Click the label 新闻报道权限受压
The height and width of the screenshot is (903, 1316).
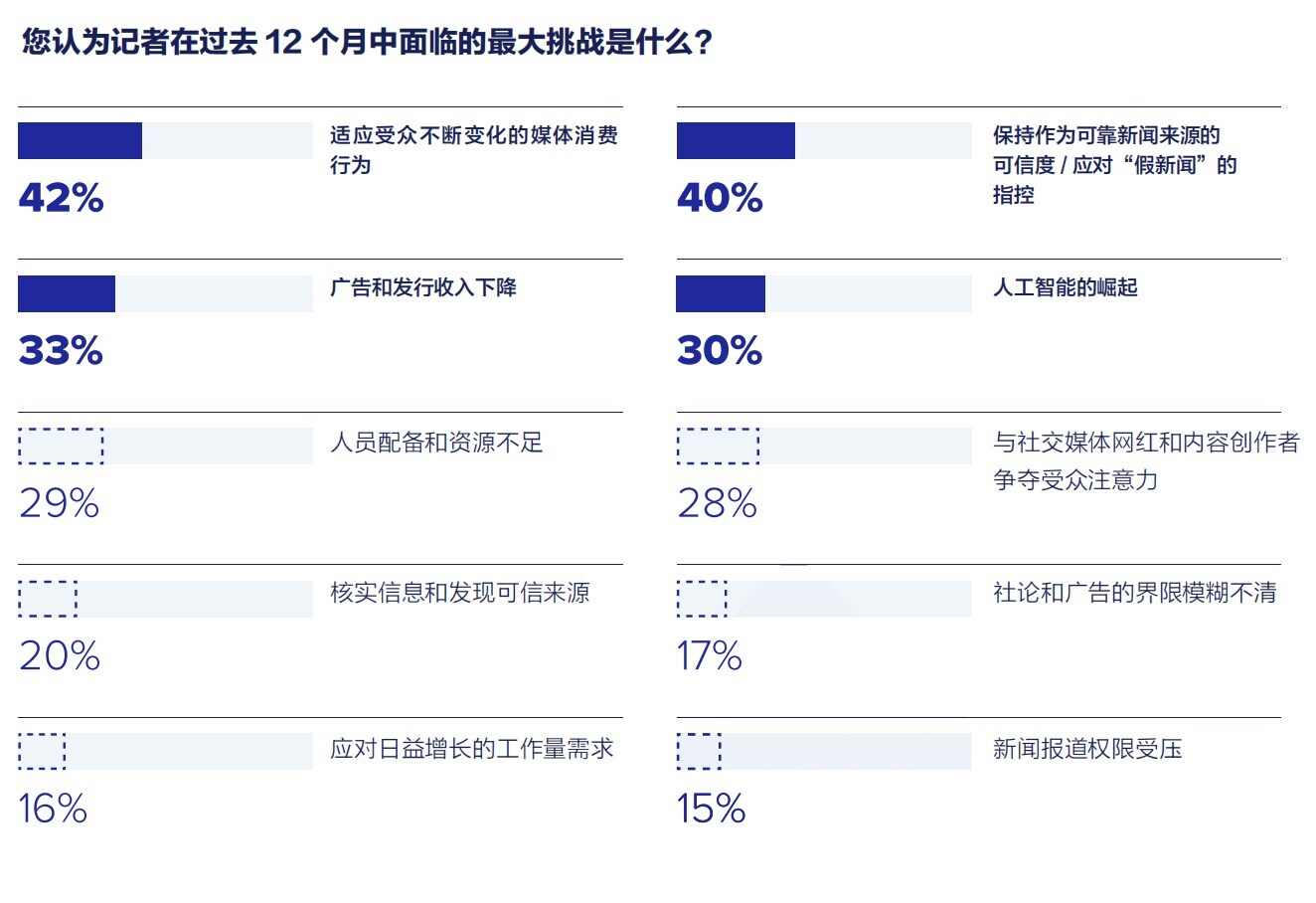pyautogui.click(x=1087, y=749)
